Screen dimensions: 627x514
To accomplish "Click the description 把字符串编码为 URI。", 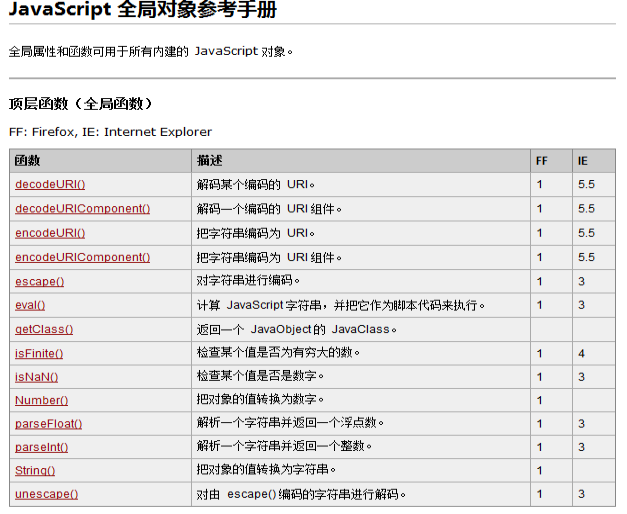I will (256, 233).
